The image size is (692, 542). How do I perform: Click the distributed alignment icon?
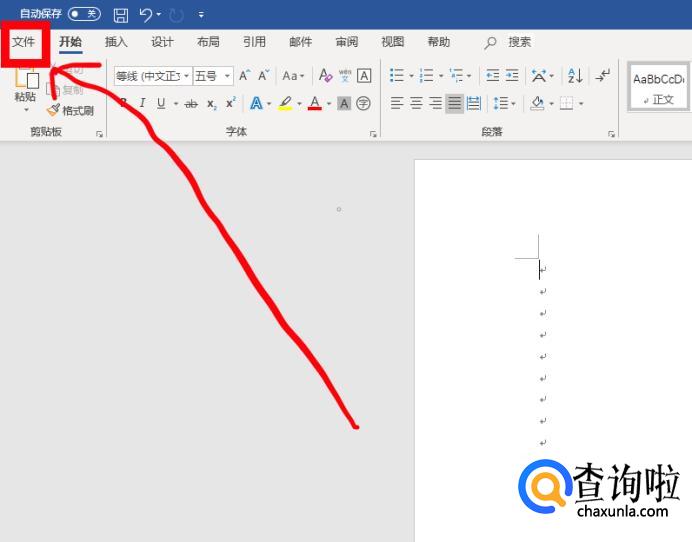474,104
